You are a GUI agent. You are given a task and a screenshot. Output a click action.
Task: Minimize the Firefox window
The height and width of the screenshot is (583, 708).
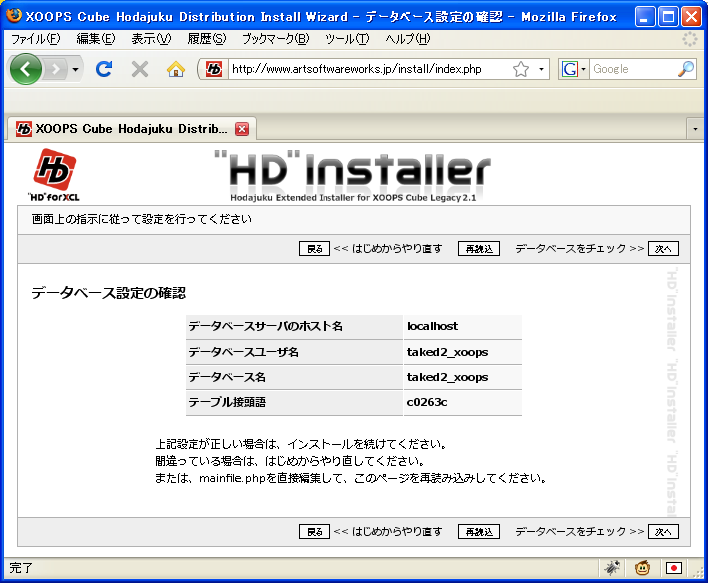pyautogui.click(x=645, y=17)
